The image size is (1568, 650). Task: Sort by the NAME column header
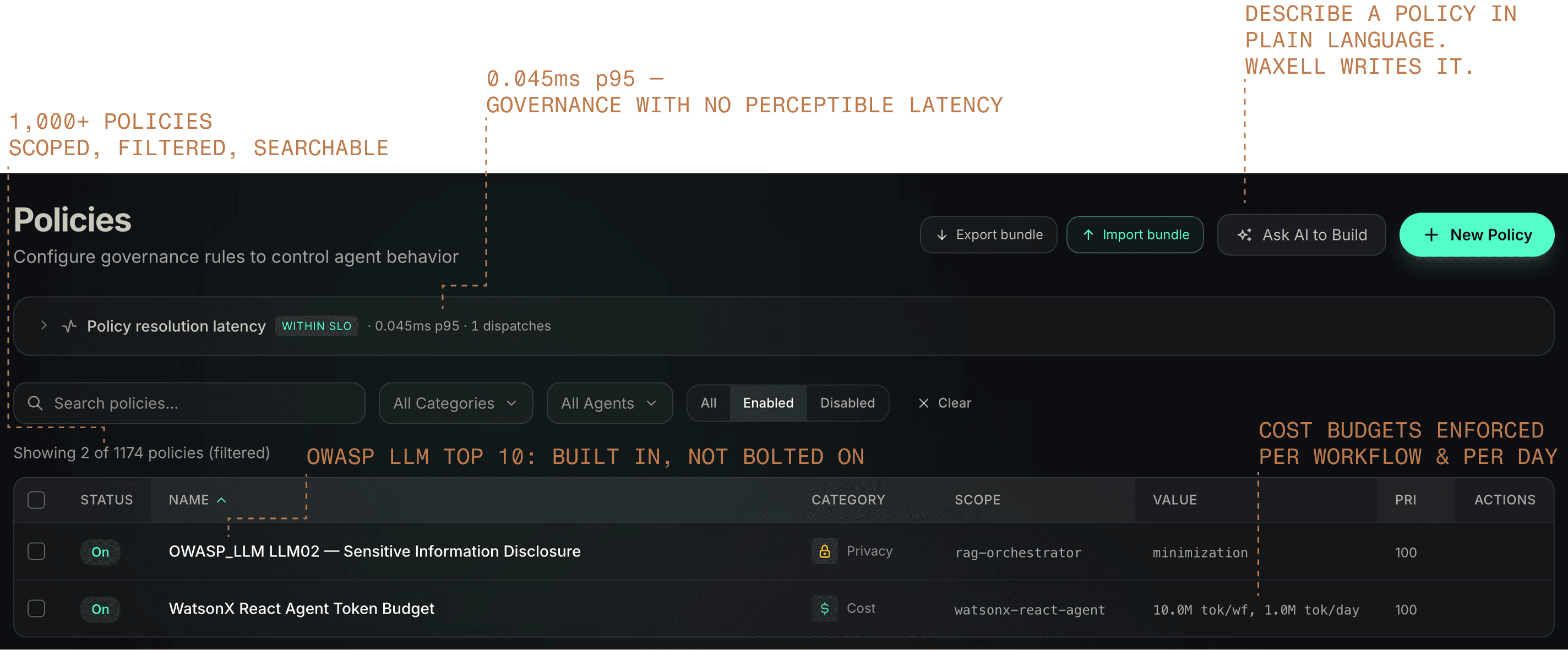coord(197,500)
